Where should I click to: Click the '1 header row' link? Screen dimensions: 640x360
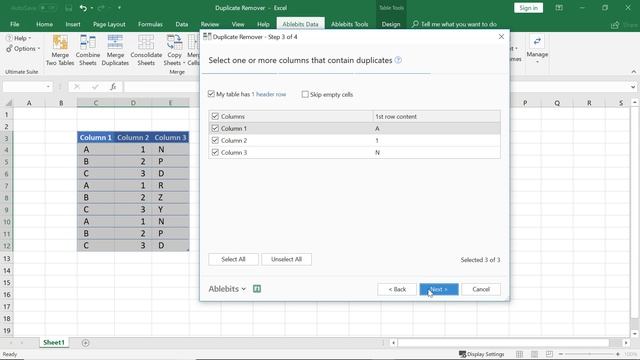coord(269,94)
